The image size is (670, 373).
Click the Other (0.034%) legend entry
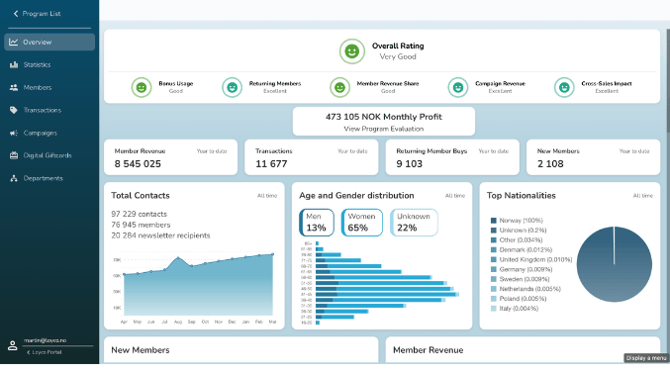coord(516,240)
